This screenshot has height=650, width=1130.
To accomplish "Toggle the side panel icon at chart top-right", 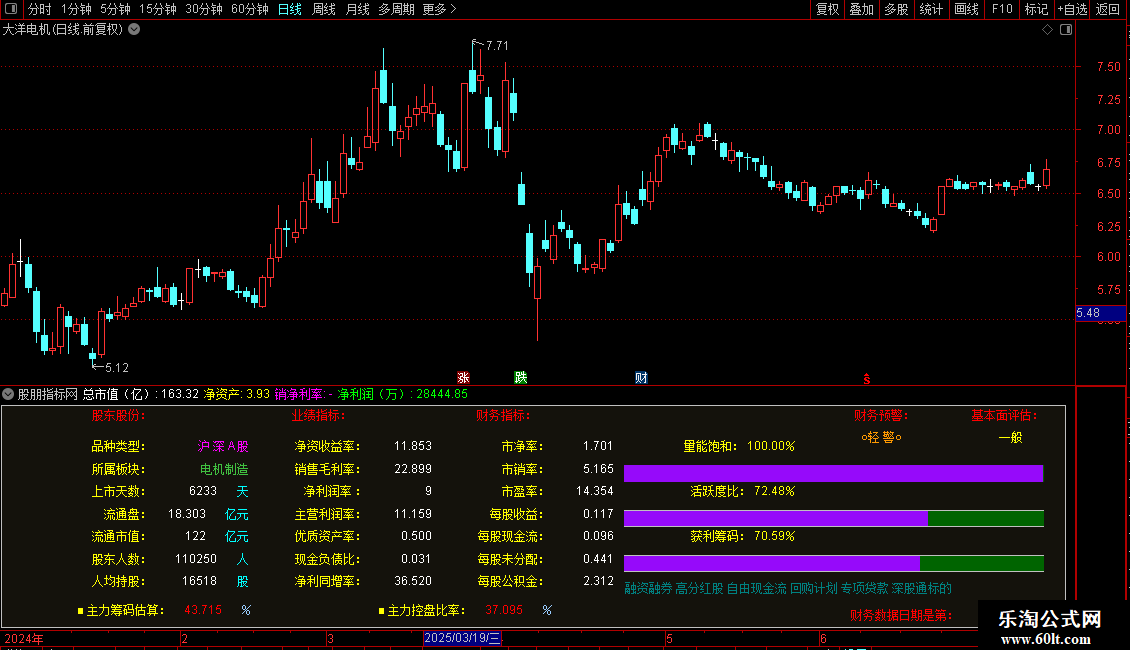I will (x=1066, y=30).
